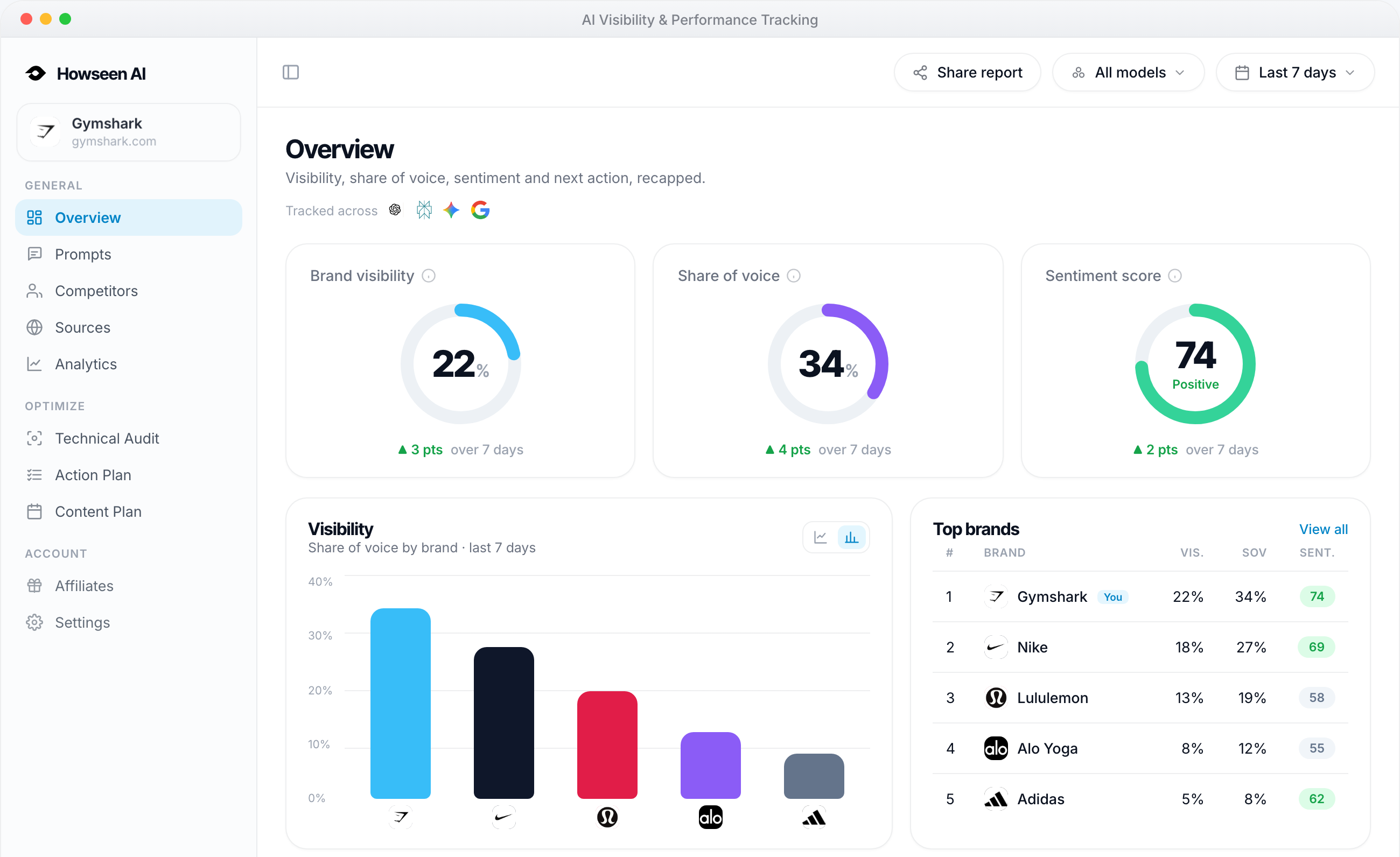This screenshot has height=857, width=1400.
Task: Switch Visibility chart to bar view
Action: pos(851,537)
